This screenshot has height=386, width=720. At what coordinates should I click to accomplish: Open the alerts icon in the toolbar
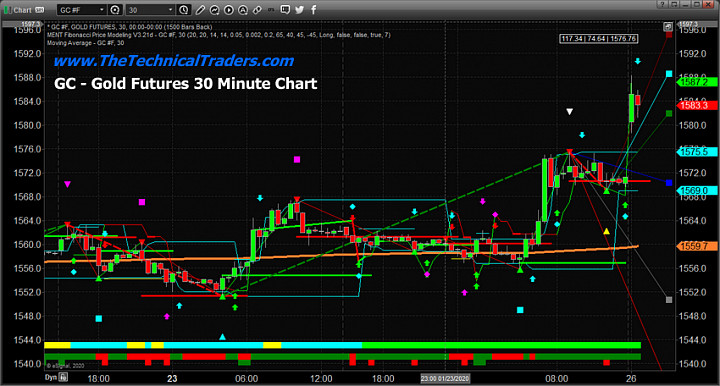point(243,10)
